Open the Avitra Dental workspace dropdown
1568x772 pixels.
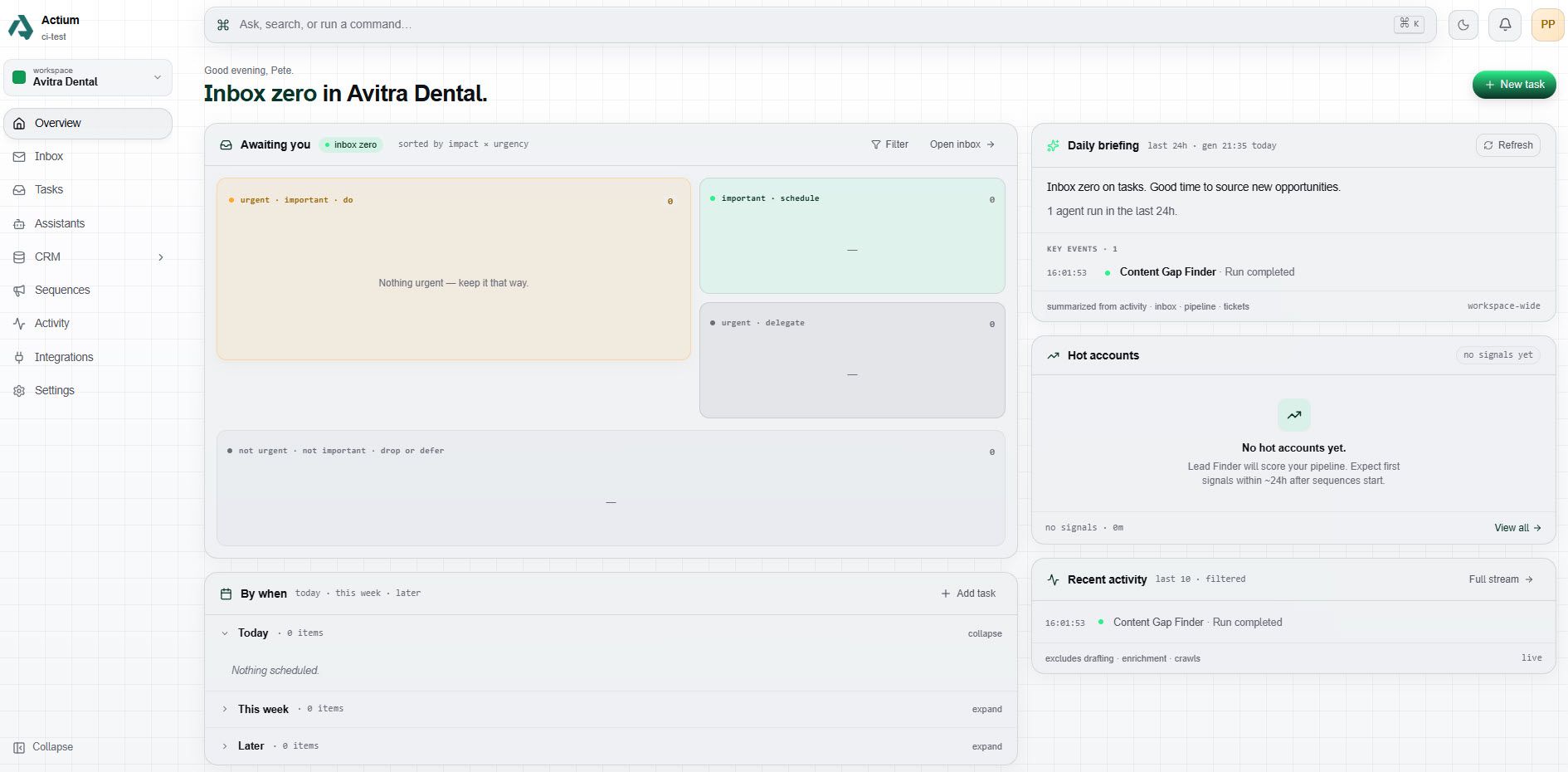(88, 77)
